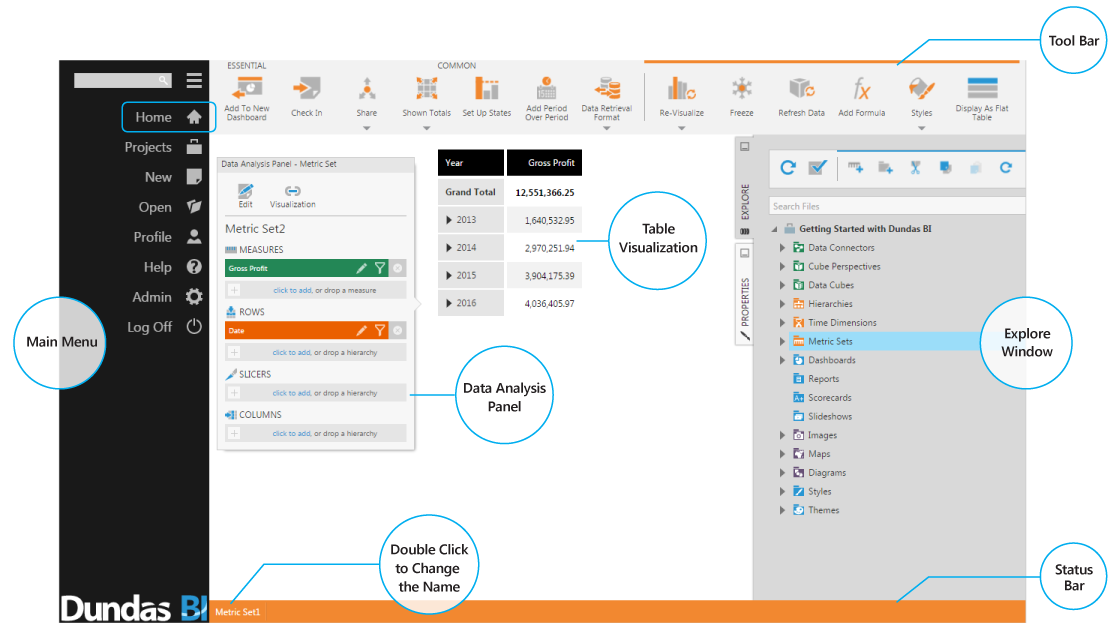
Task: Remove the Gross Profit measure
Action: click(398, 268)
